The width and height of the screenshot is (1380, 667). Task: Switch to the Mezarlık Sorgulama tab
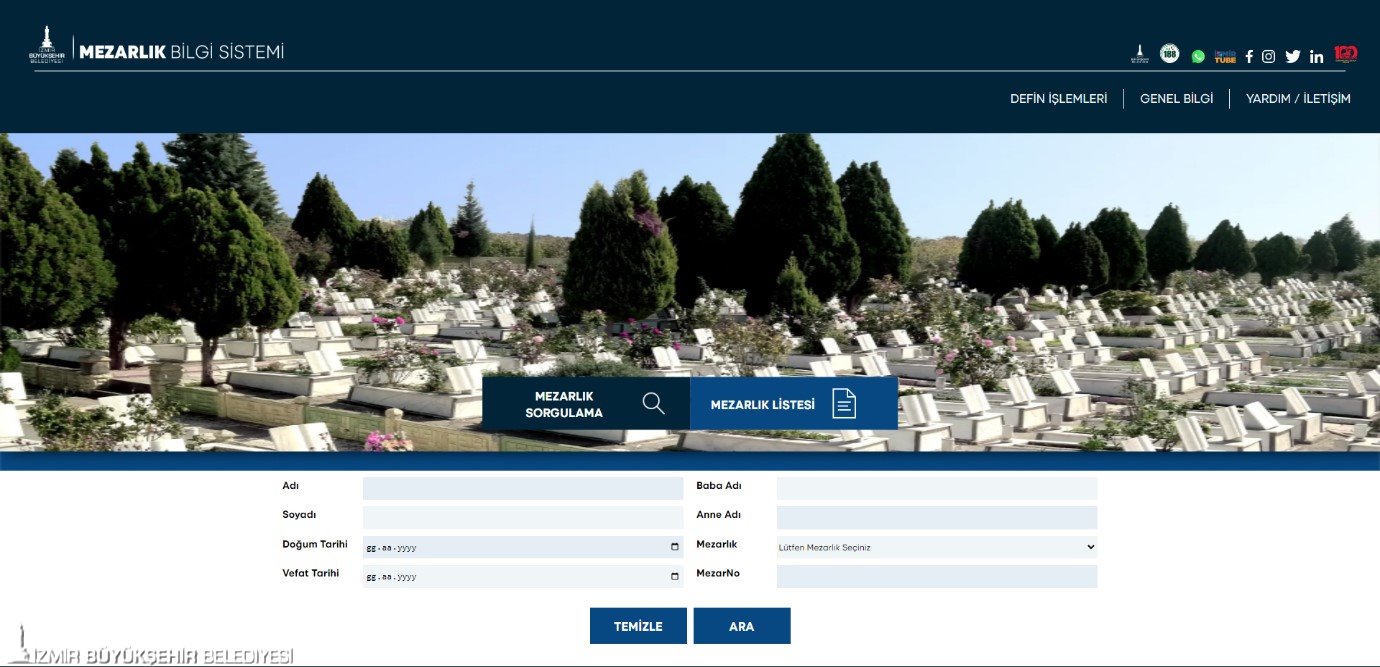[586, 404]
